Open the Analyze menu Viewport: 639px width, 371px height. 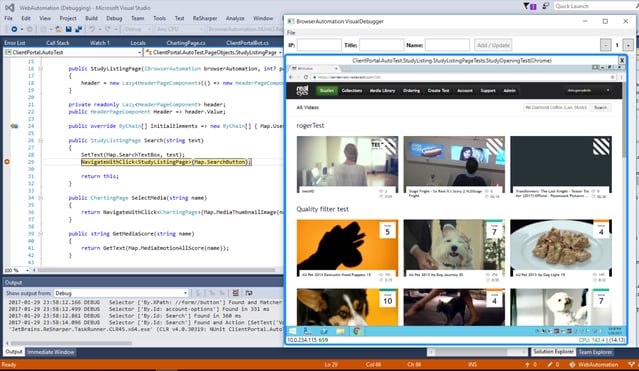[x=235, y=18]
